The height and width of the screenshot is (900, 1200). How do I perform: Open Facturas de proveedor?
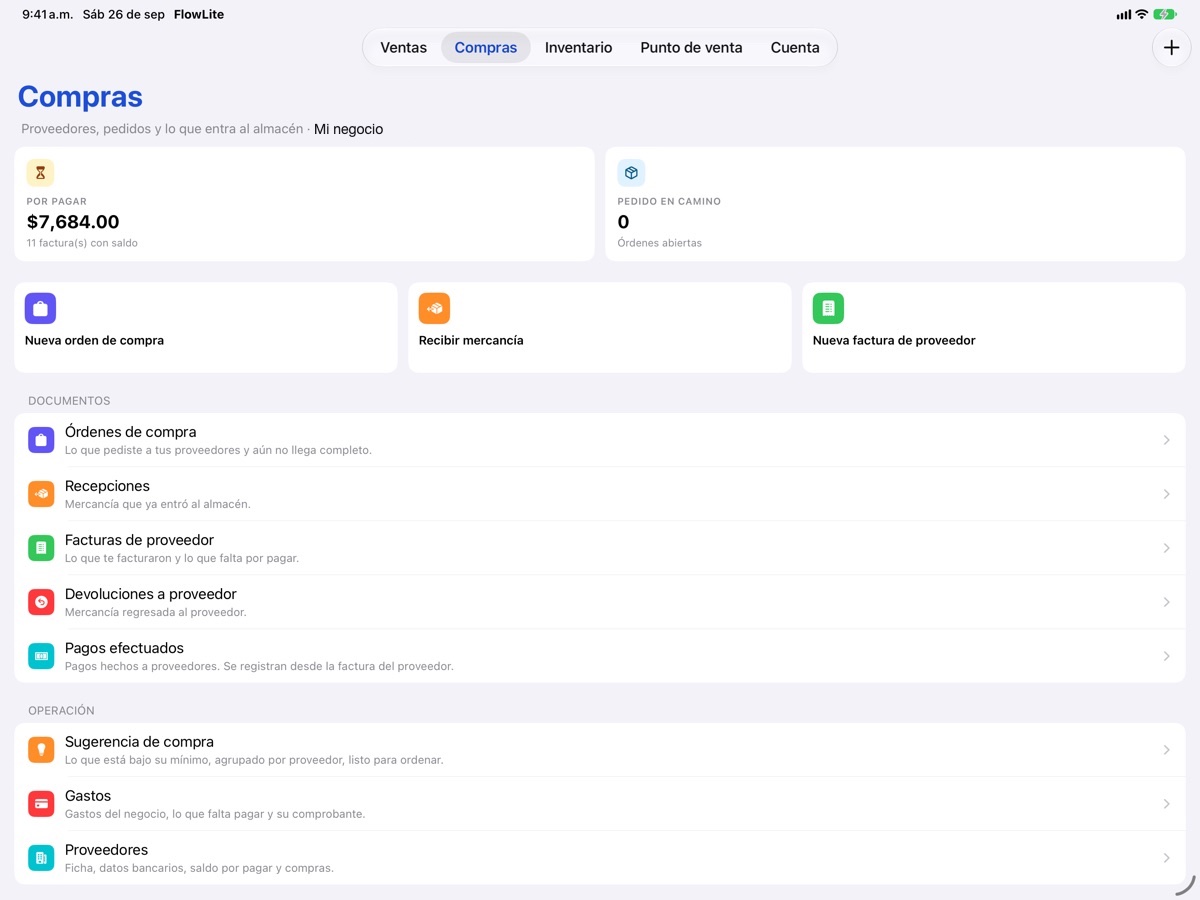pyautogui.click(x=600, y=548)
